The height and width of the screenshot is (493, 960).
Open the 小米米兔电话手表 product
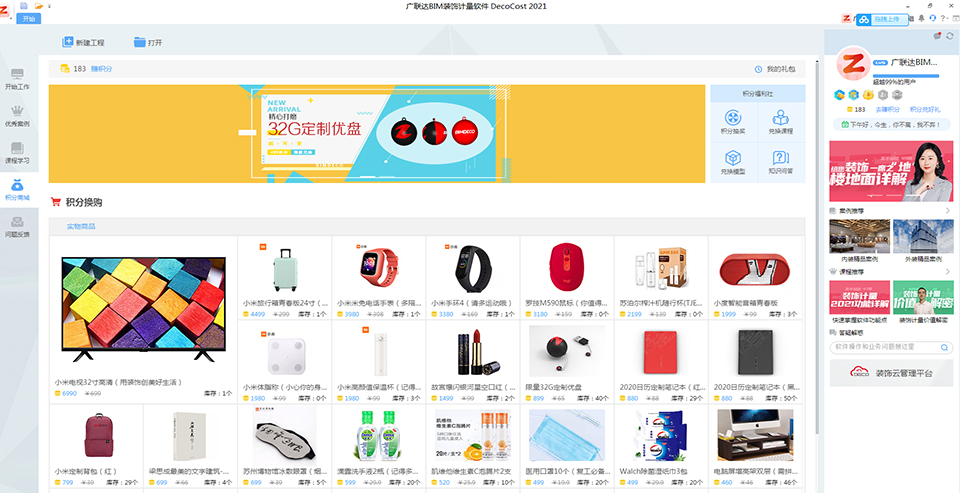379,277
